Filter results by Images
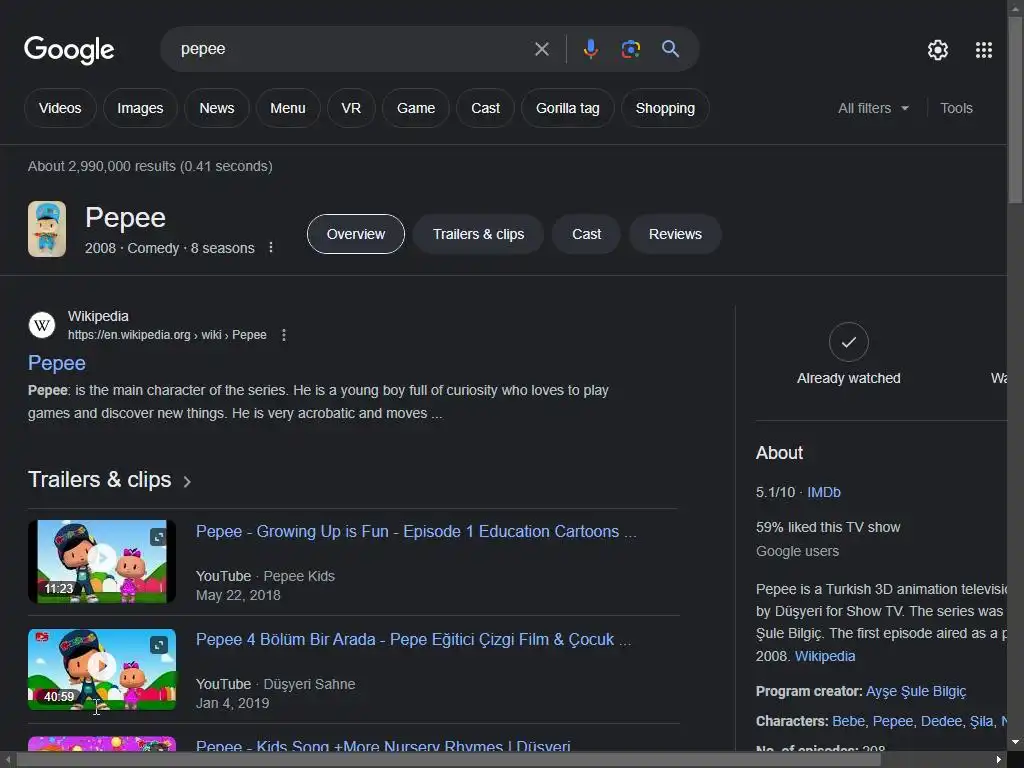This screenshot has width=1024, height=768. coord(140,108)
